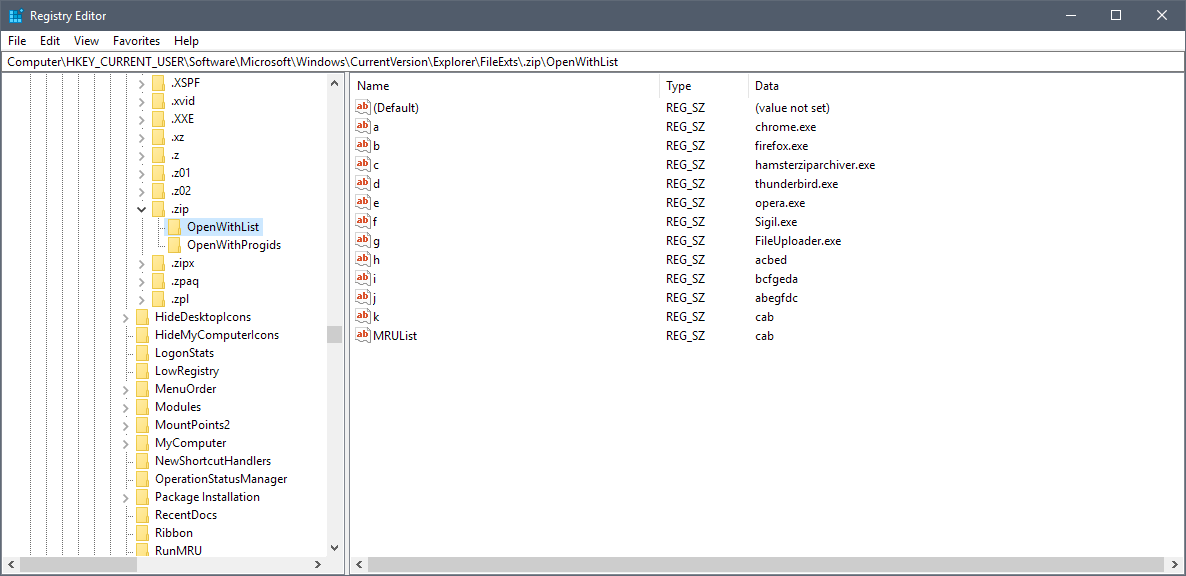This screenshot has height=576, width=1186.
Task: Expand the .zipx key
Action: point(141,263)
